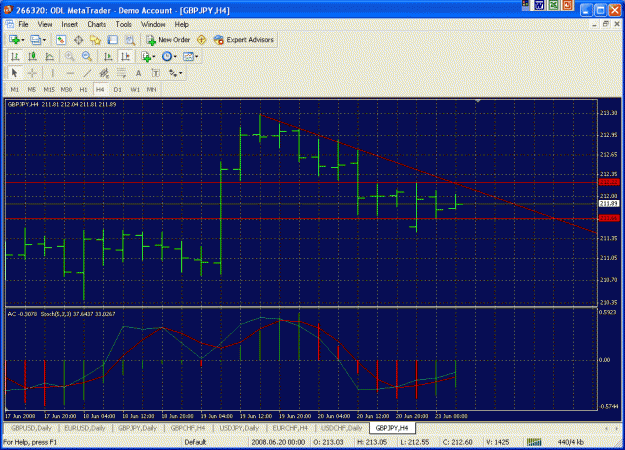Show the Data Window crosshair icon
625x450 pixels.
pyautogui.click(x=79, y=40)
